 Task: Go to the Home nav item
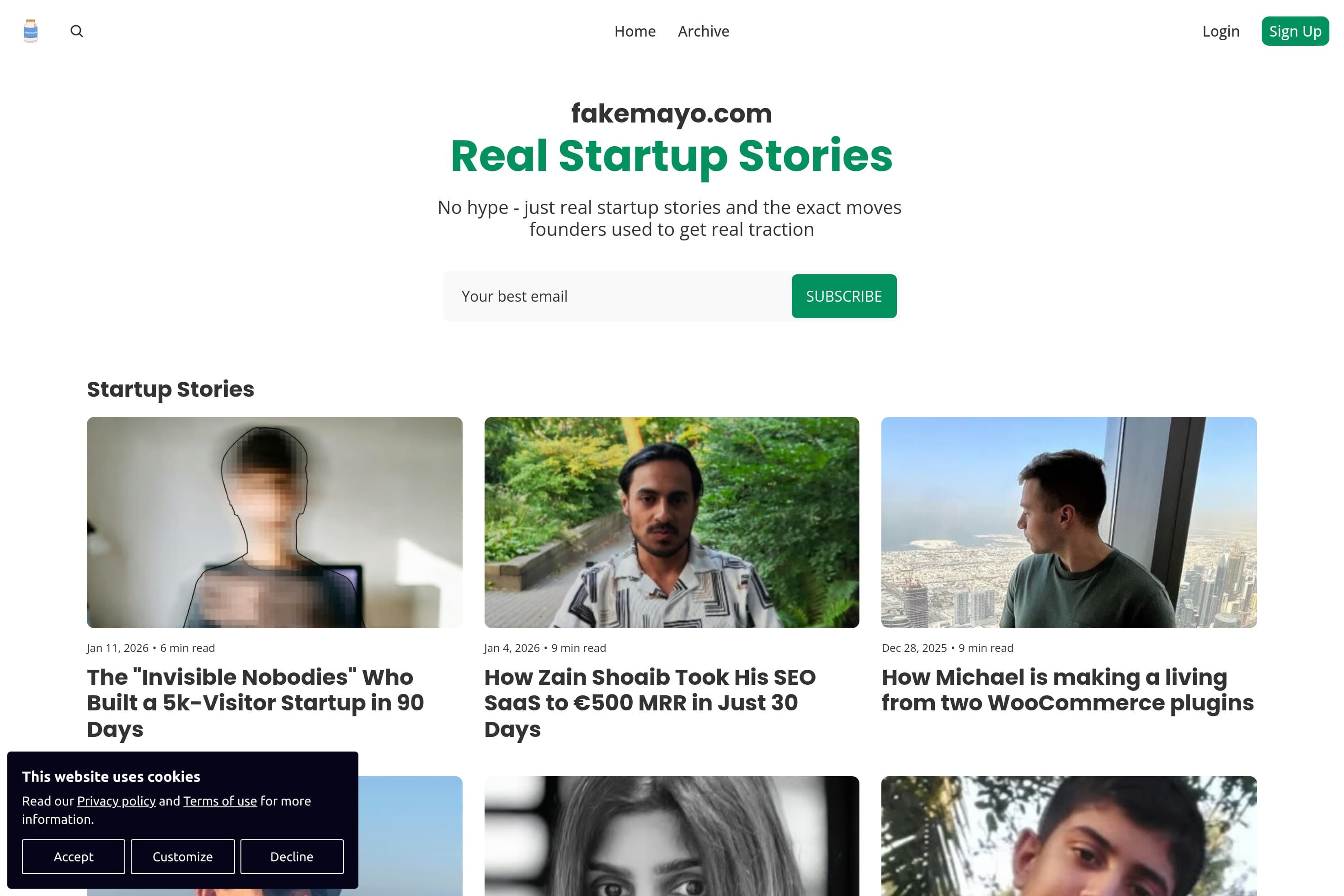(x=635, y=31)
